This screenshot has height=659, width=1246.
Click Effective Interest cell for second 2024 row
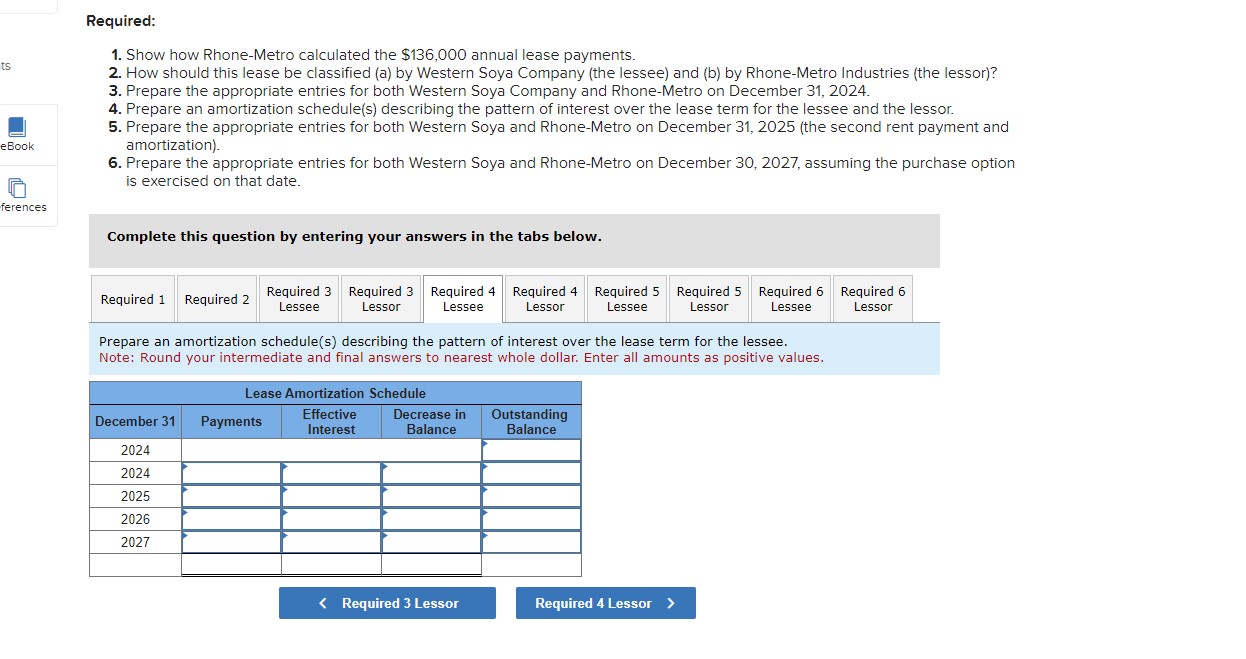tap(331, 473)
